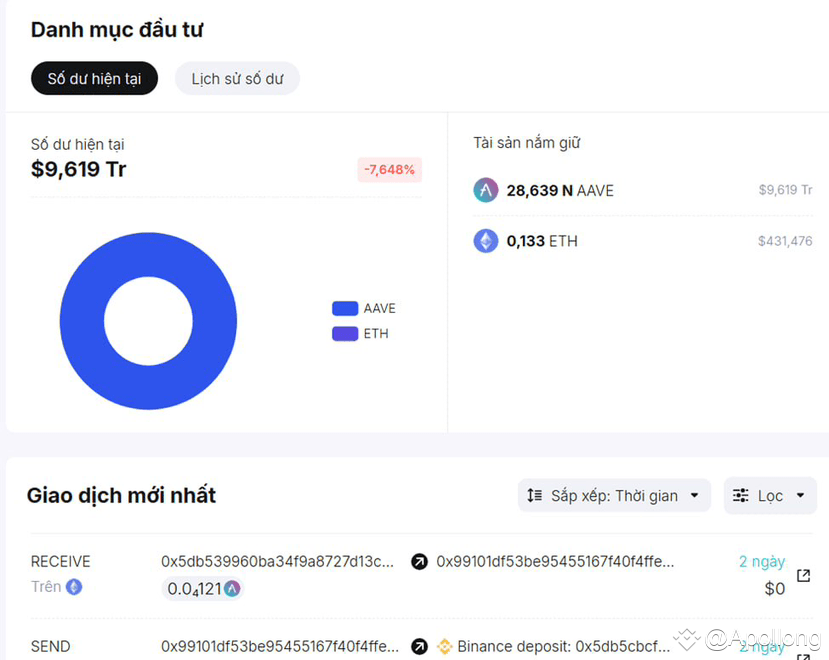Click the 2 ngày timestamp on the SEND row
829x660 pixels.
761,646
